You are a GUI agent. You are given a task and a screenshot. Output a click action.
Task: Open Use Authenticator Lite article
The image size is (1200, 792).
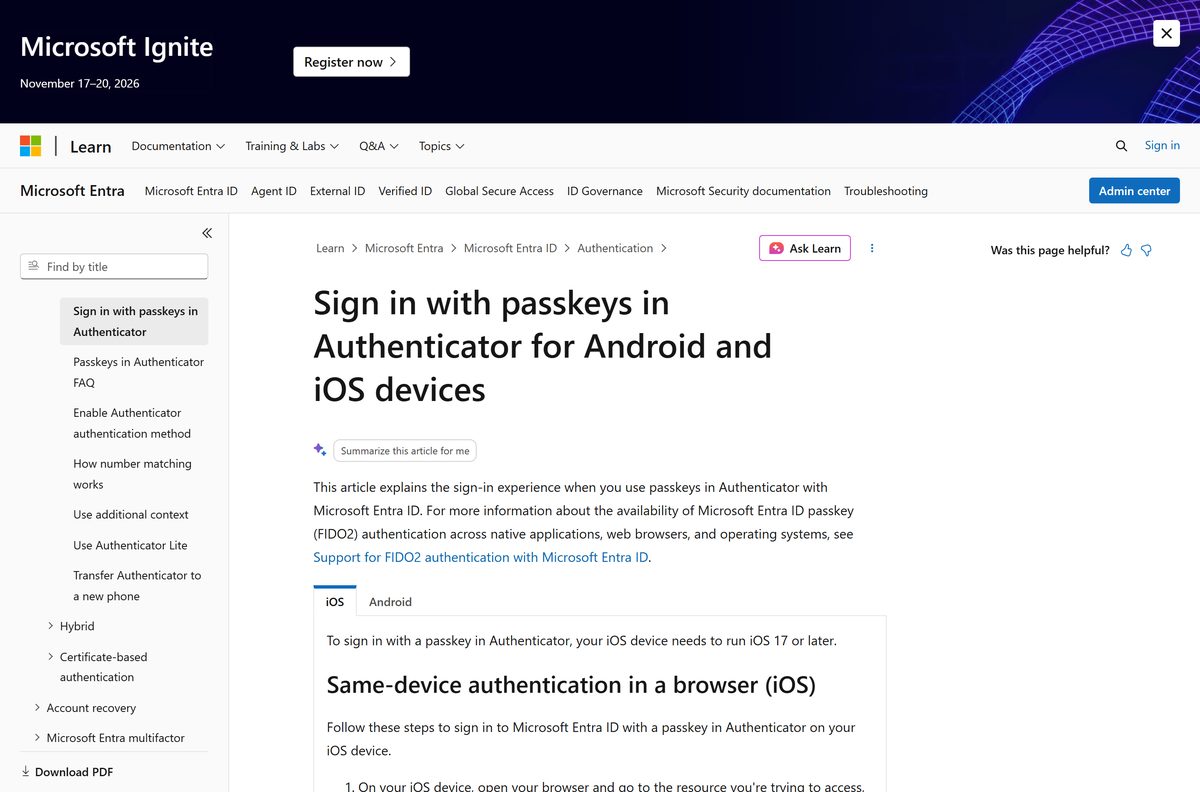tap(130, 545)
